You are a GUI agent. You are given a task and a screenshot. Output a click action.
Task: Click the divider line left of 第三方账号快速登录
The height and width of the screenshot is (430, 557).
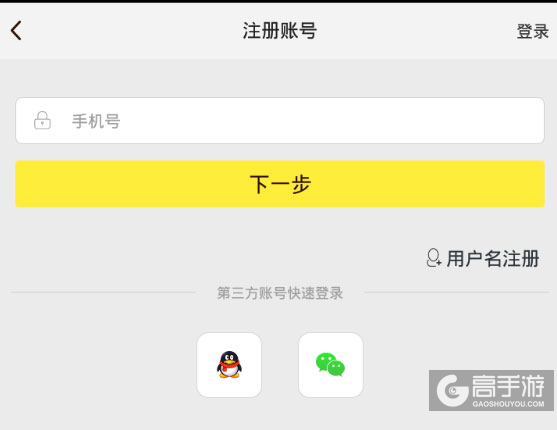pyautogui.click(x=102, y=293)
